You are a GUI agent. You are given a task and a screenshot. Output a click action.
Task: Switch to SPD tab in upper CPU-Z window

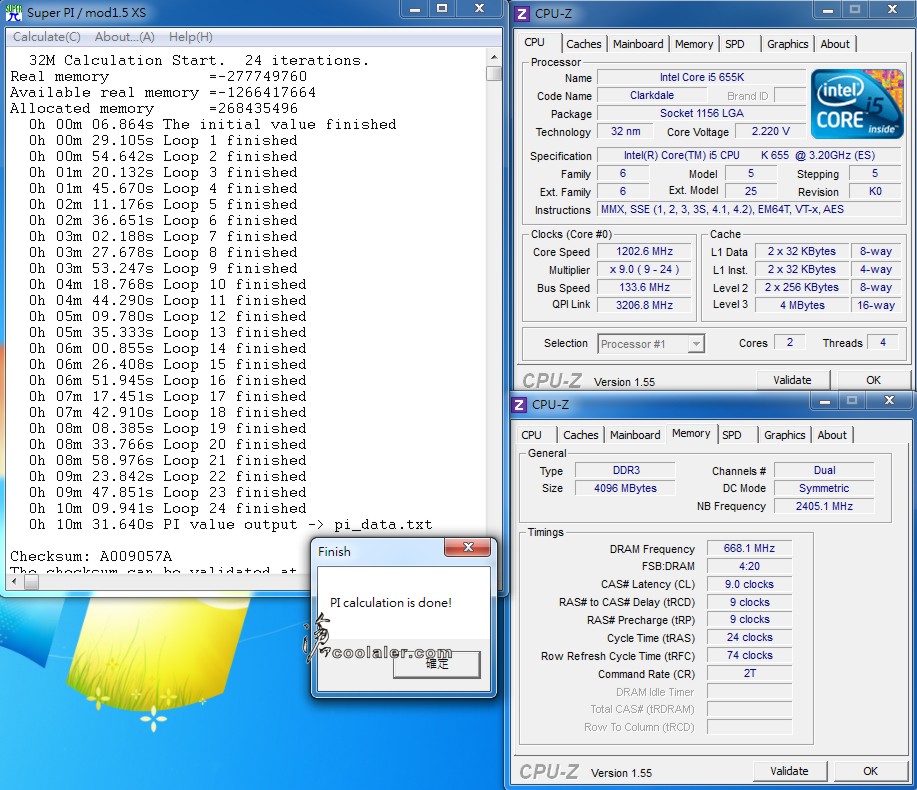coord(735,44)
